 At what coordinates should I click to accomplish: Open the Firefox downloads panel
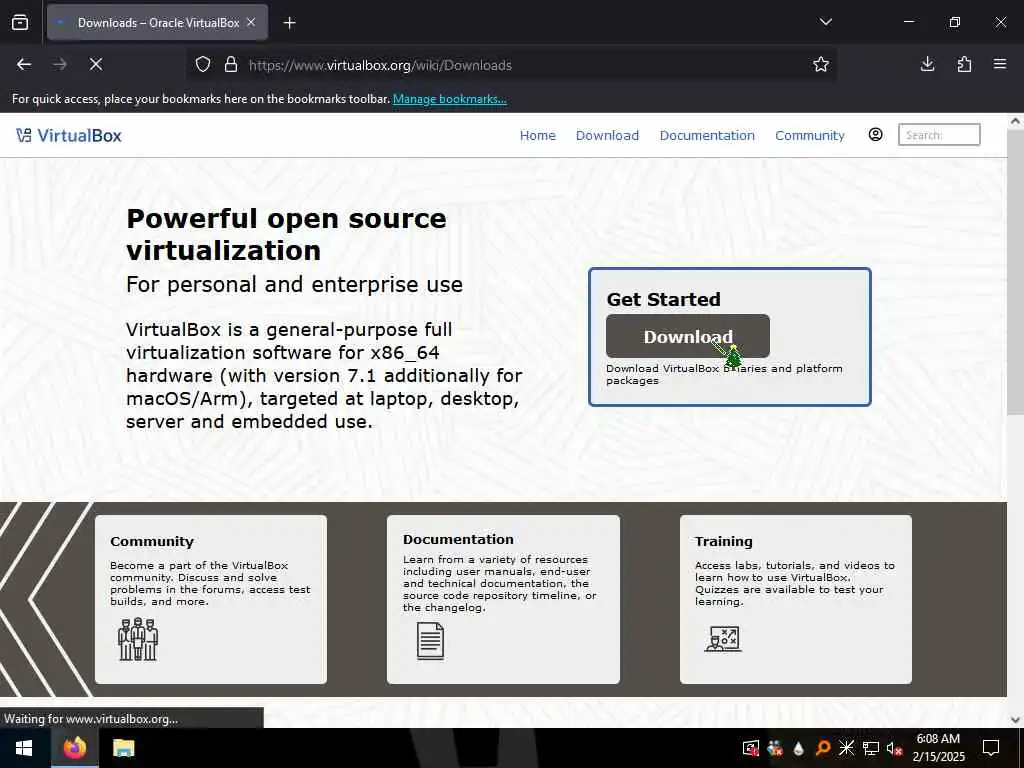(x=927, y=64)
